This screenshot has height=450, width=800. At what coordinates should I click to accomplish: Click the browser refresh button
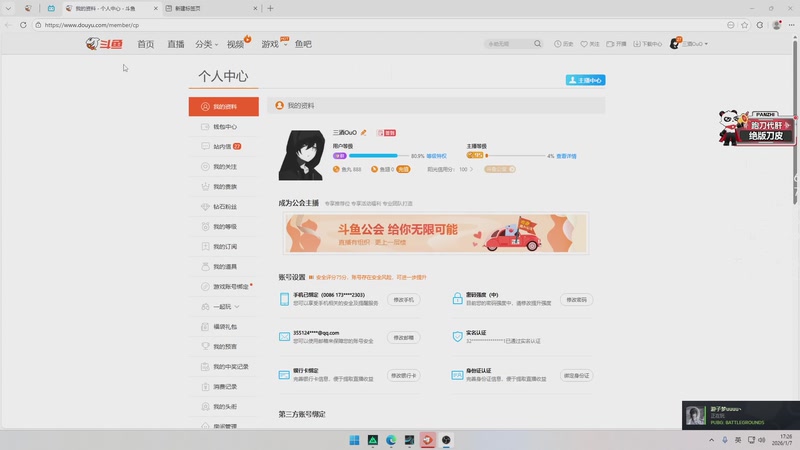click(23, 24)
